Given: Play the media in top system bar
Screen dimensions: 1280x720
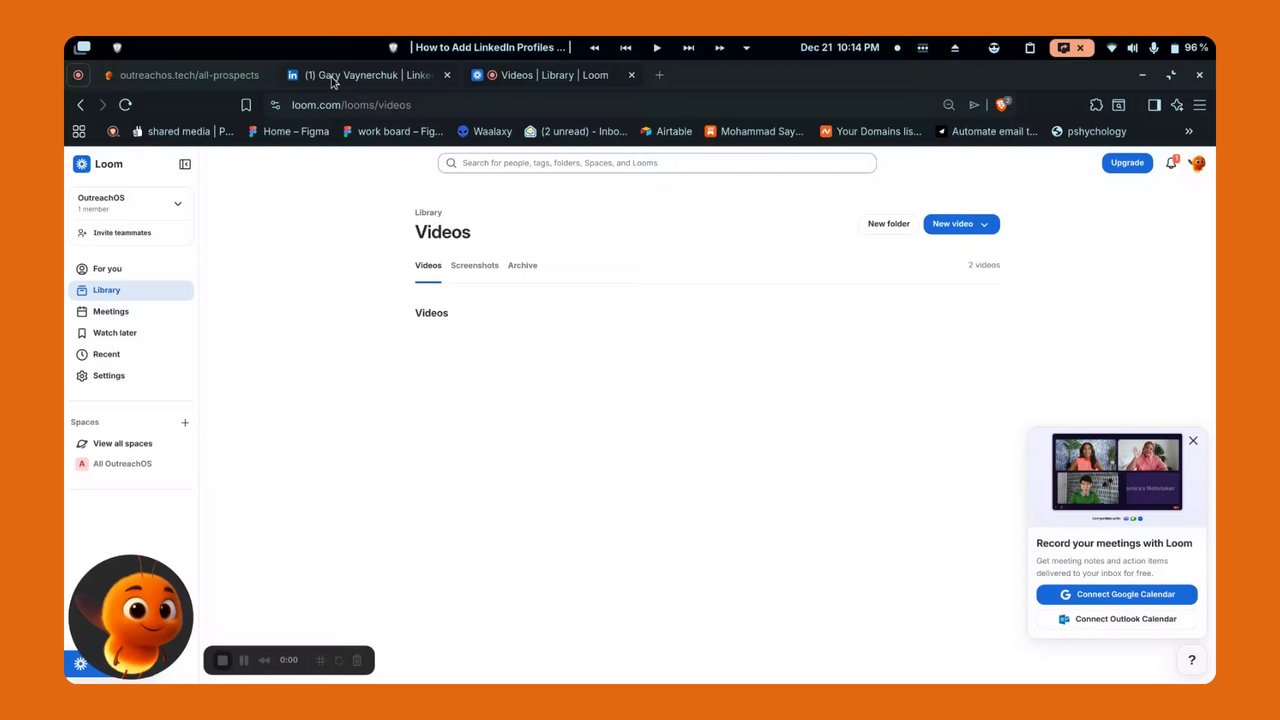Looking at the screenshot, I should (657, 47).
